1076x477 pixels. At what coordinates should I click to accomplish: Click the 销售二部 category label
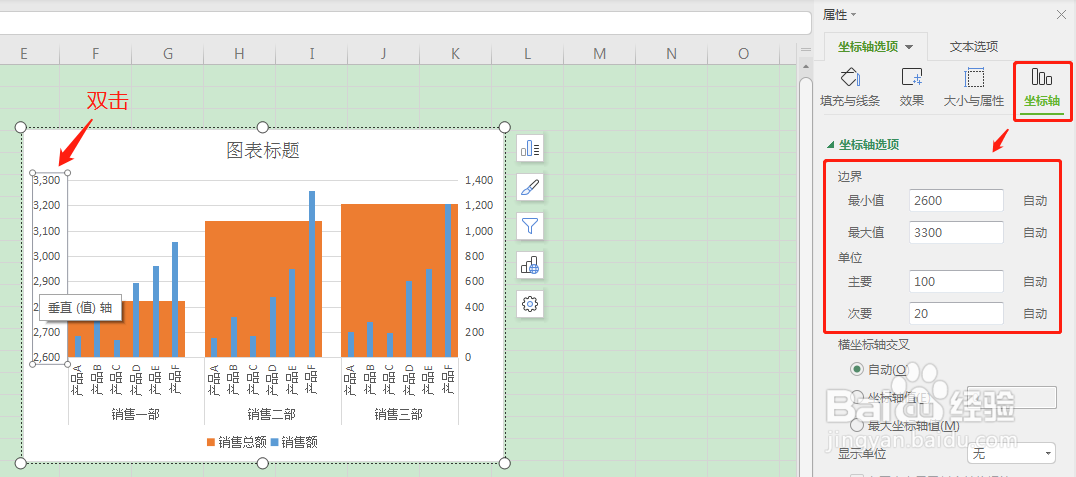[272, 414]
